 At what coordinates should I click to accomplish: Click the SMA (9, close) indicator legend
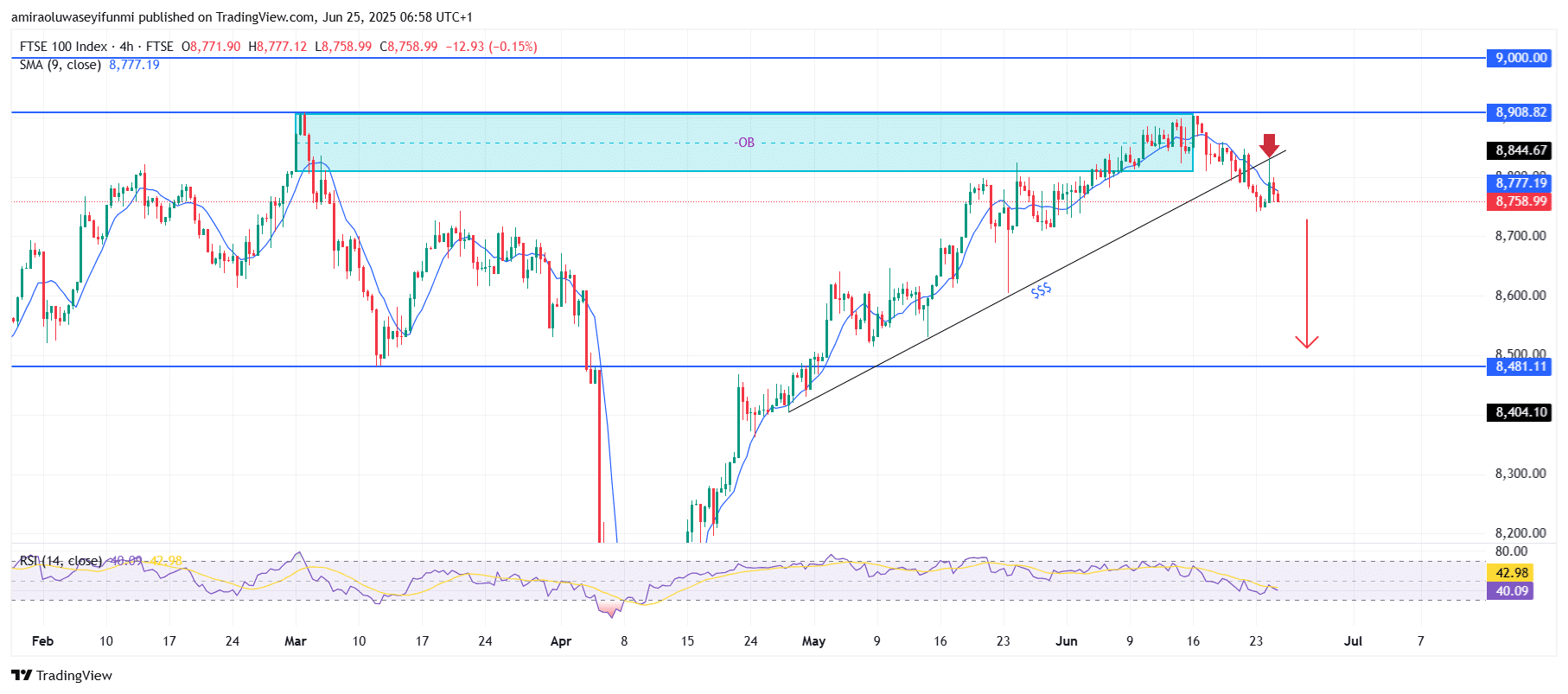click(x=61, y=65)
